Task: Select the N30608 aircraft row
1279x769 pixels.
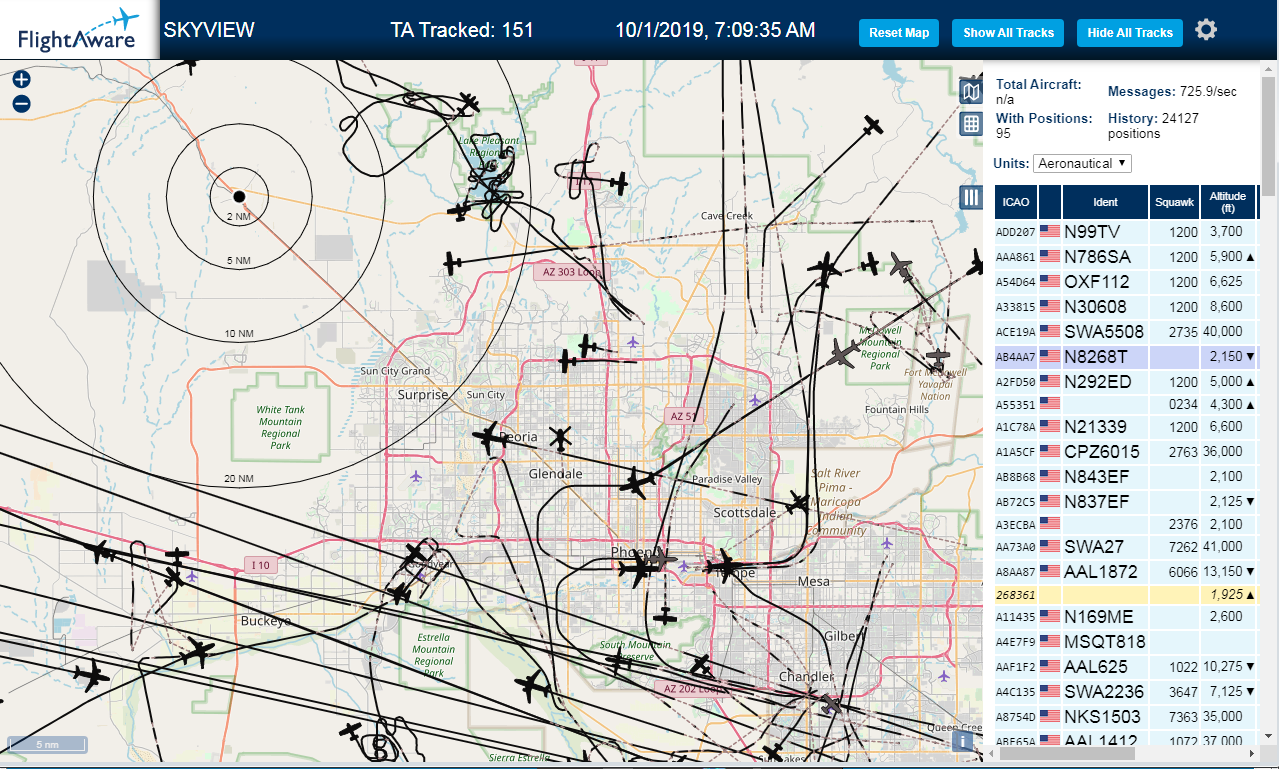Action: [1127, 306]
